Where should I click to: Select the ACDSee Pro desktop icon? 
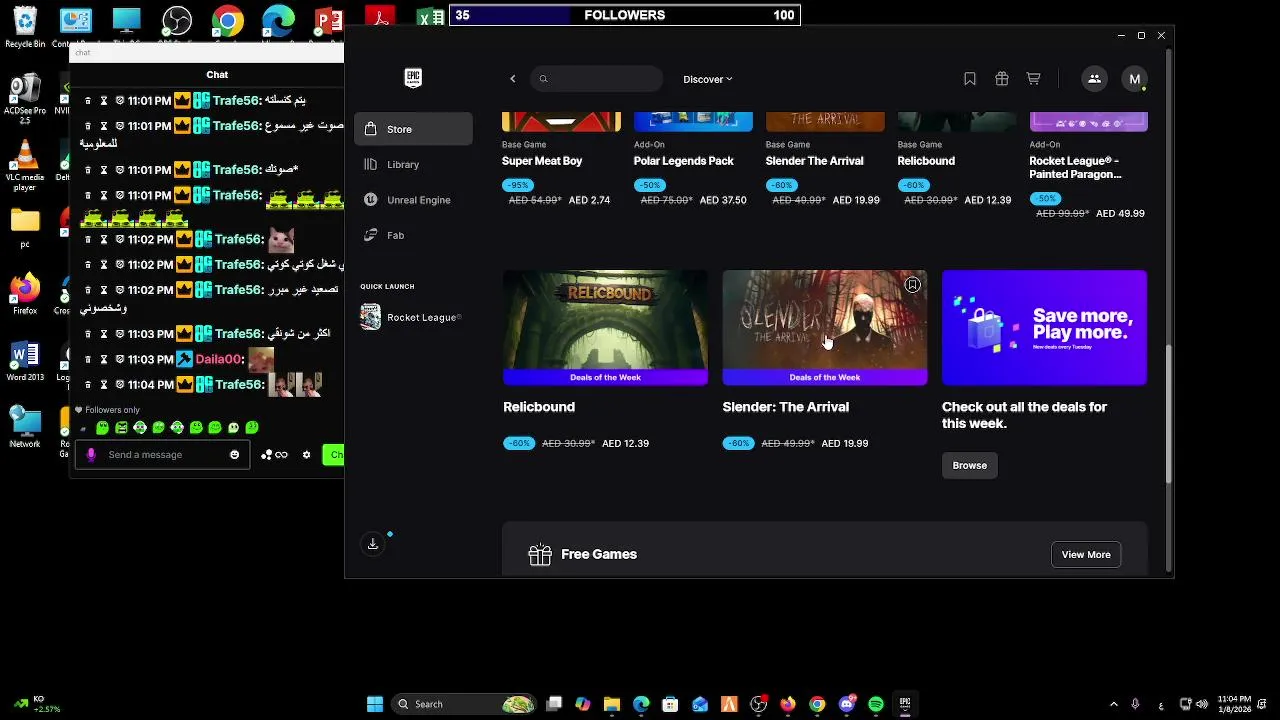click(25, 98)
